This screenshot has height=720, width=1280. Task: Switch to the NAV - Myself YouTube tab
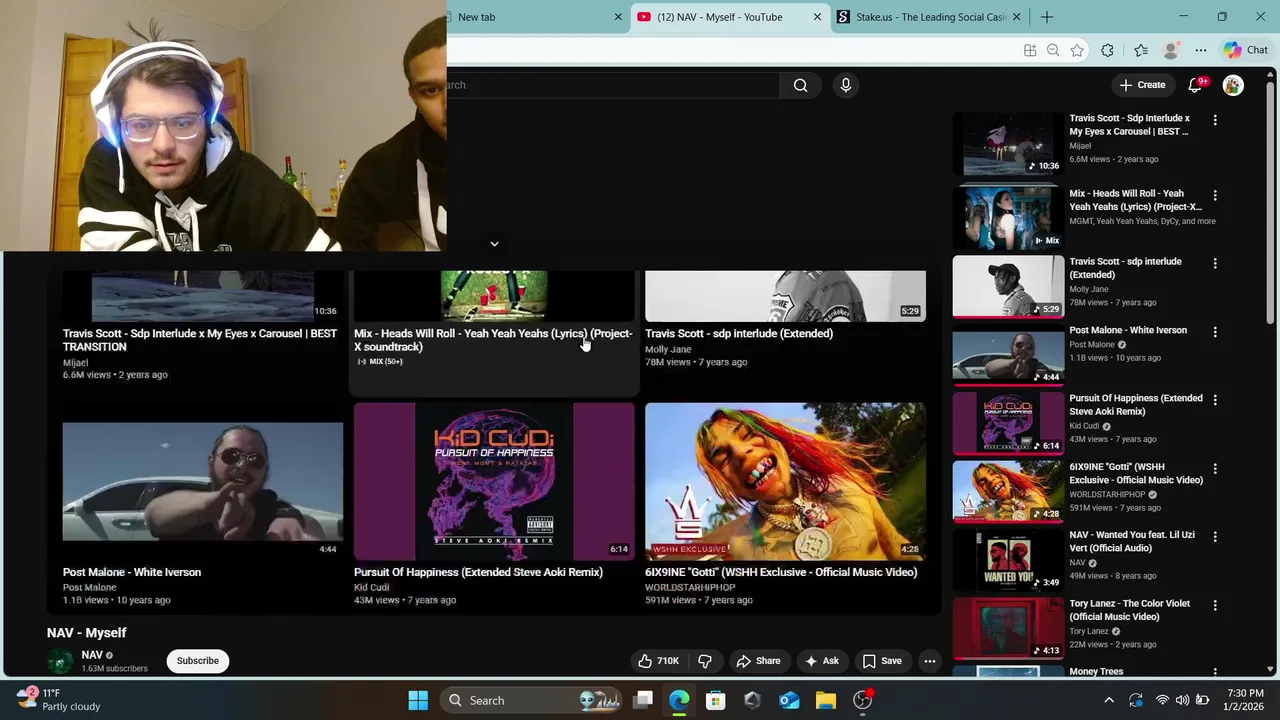730,17
